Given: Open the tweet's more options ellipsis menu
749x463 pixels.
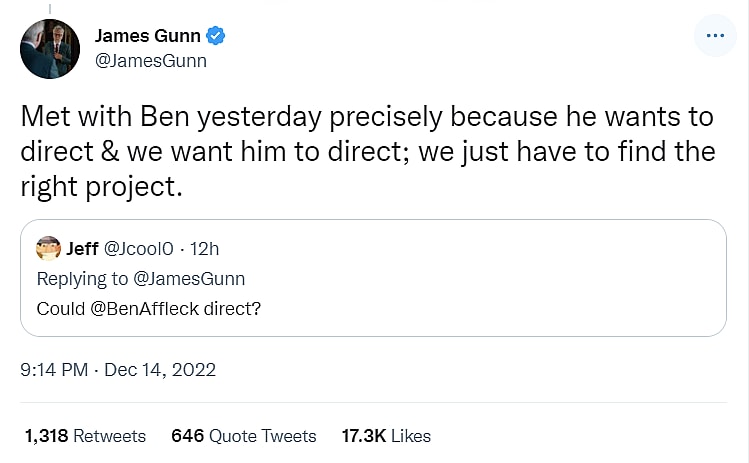Looking at the screenshot, I should 714,35.
